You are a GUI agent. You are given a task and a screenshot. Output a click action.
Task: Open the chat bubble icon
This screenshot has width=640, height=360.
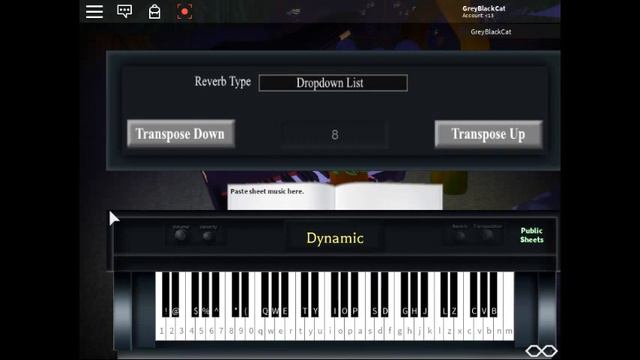pyautogui.click(x=124, y=11)
